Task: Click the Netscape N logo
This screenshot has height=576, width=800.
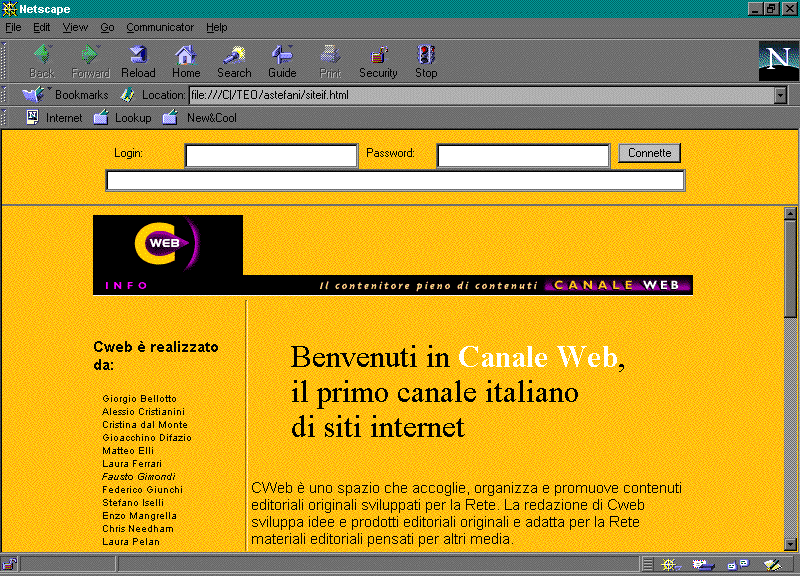Action: [x=778, y=61]
